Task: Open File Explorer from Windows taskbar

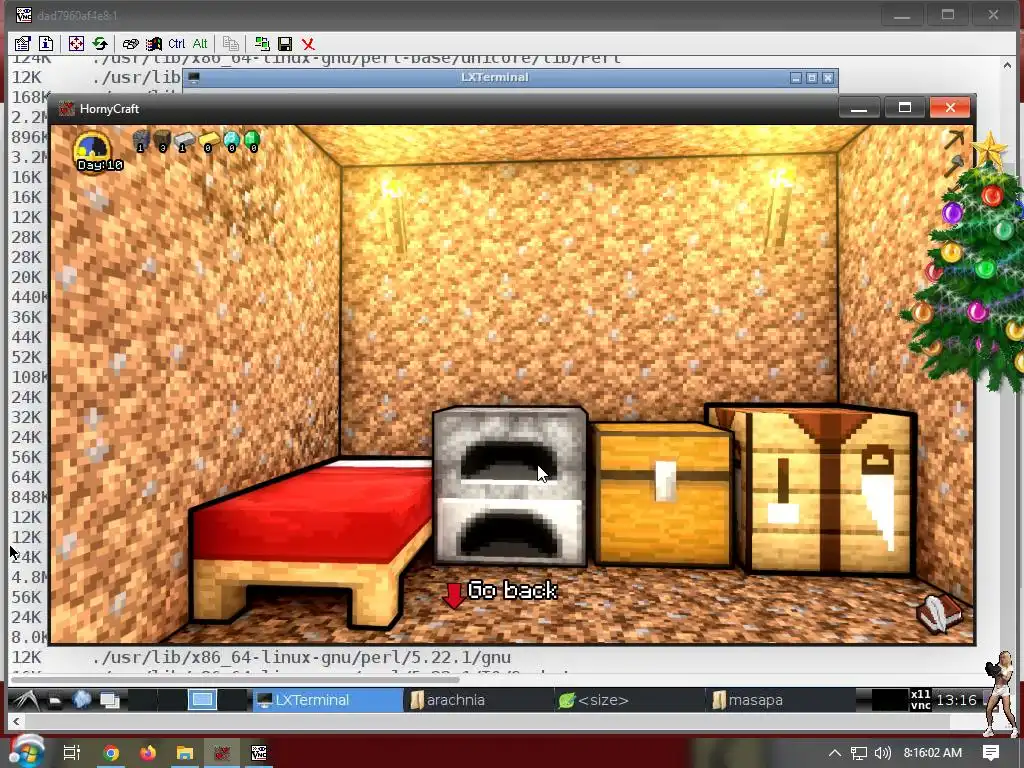Action: 185,753
